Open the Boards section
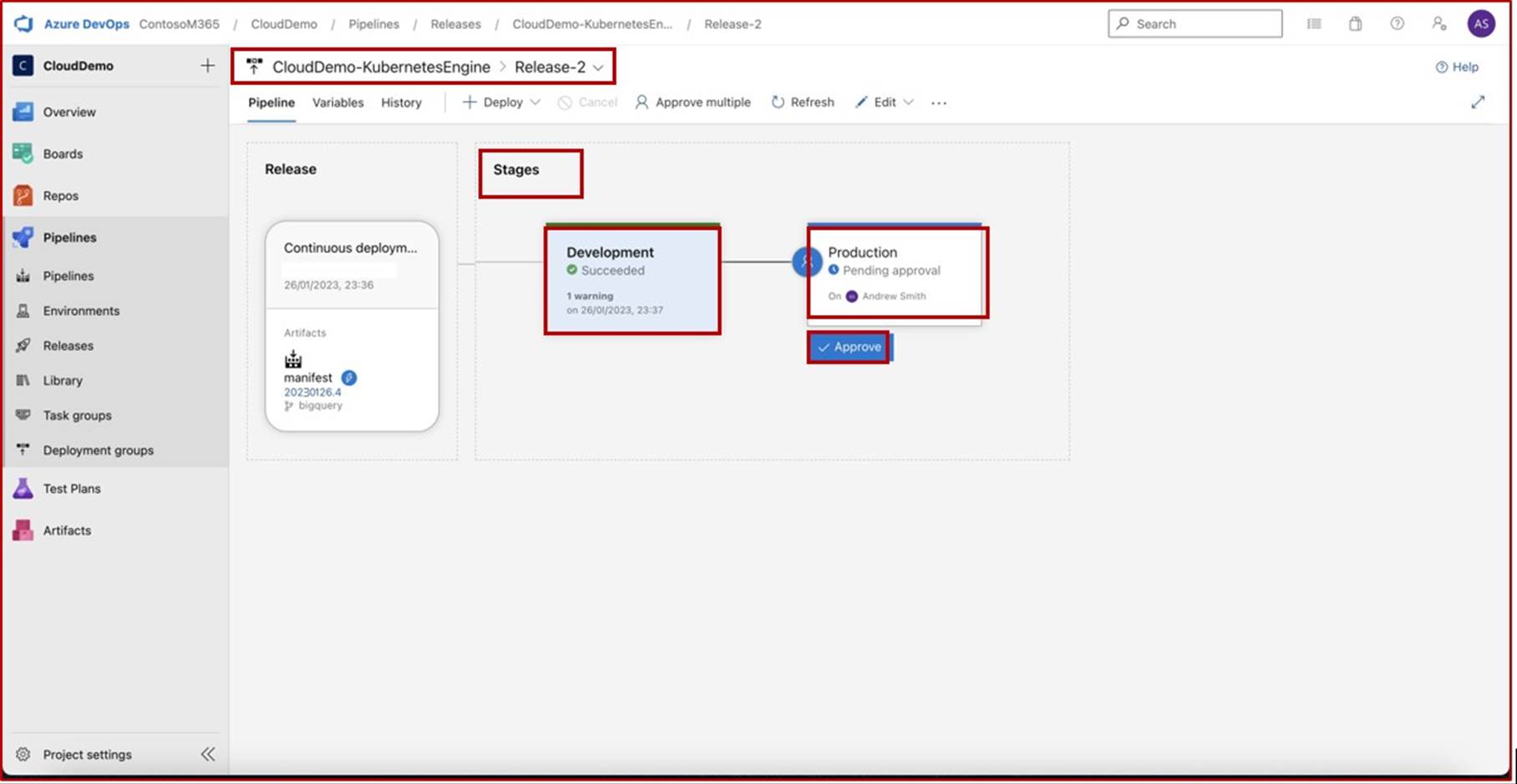The width and height of the screenshot is (1517, 784). pyautogui.click(x=63, y=154)
